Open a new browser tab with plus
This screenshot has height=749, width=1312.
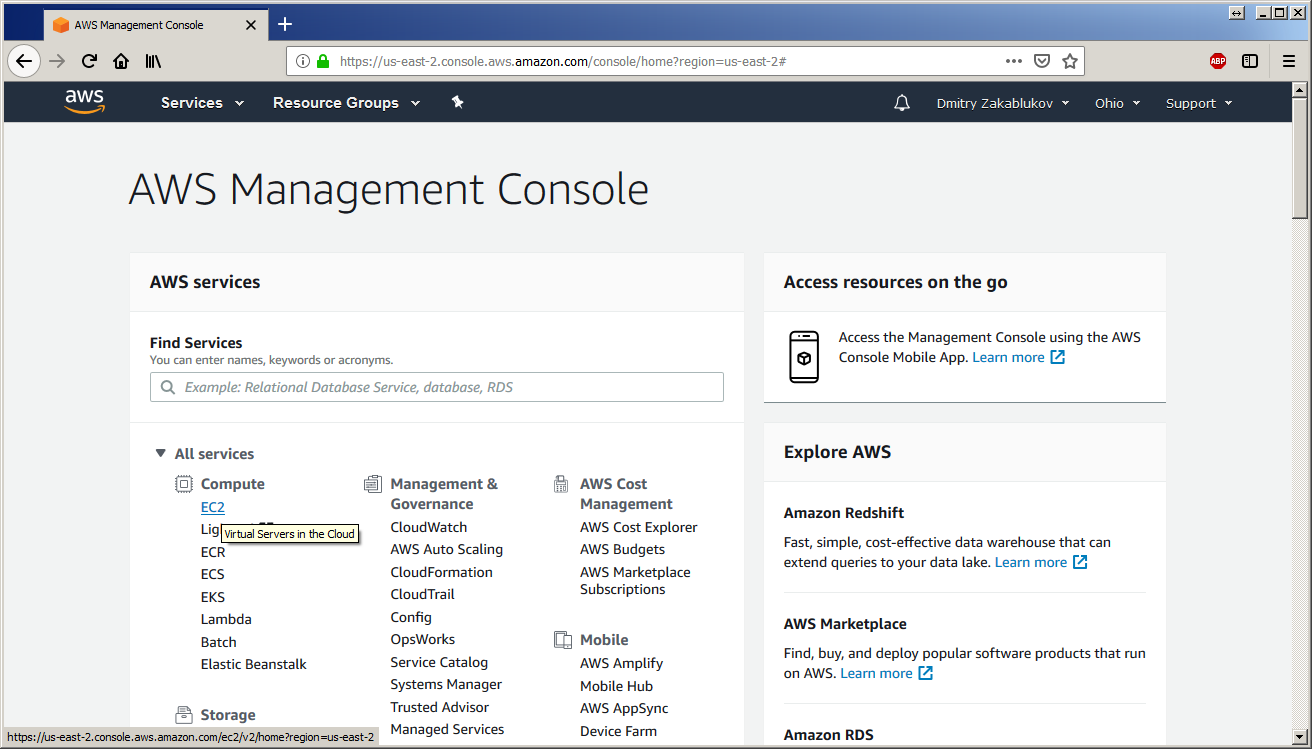click(285, 24)
